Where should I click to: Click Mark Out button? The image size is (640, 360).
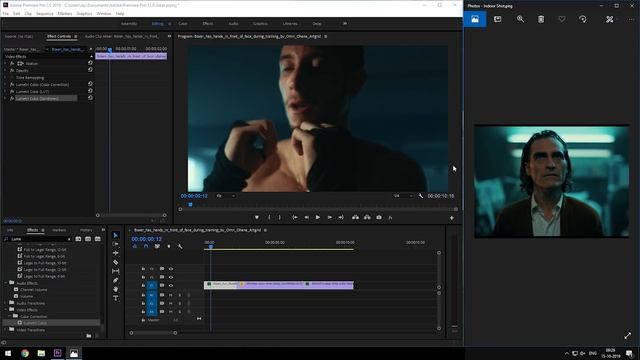click(280, 218)
